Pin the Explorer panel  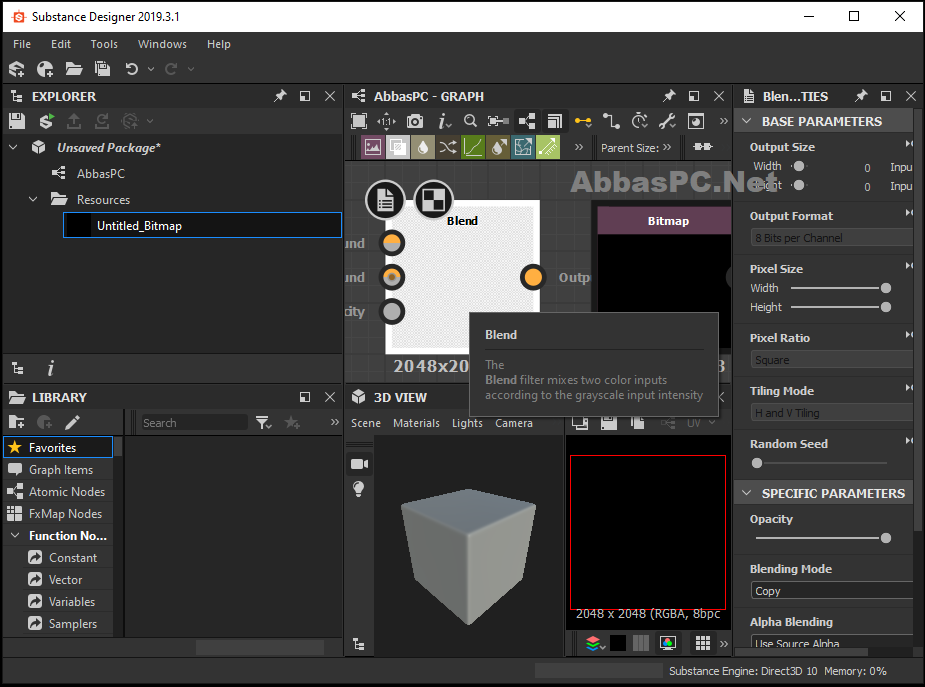click(280, 96)
